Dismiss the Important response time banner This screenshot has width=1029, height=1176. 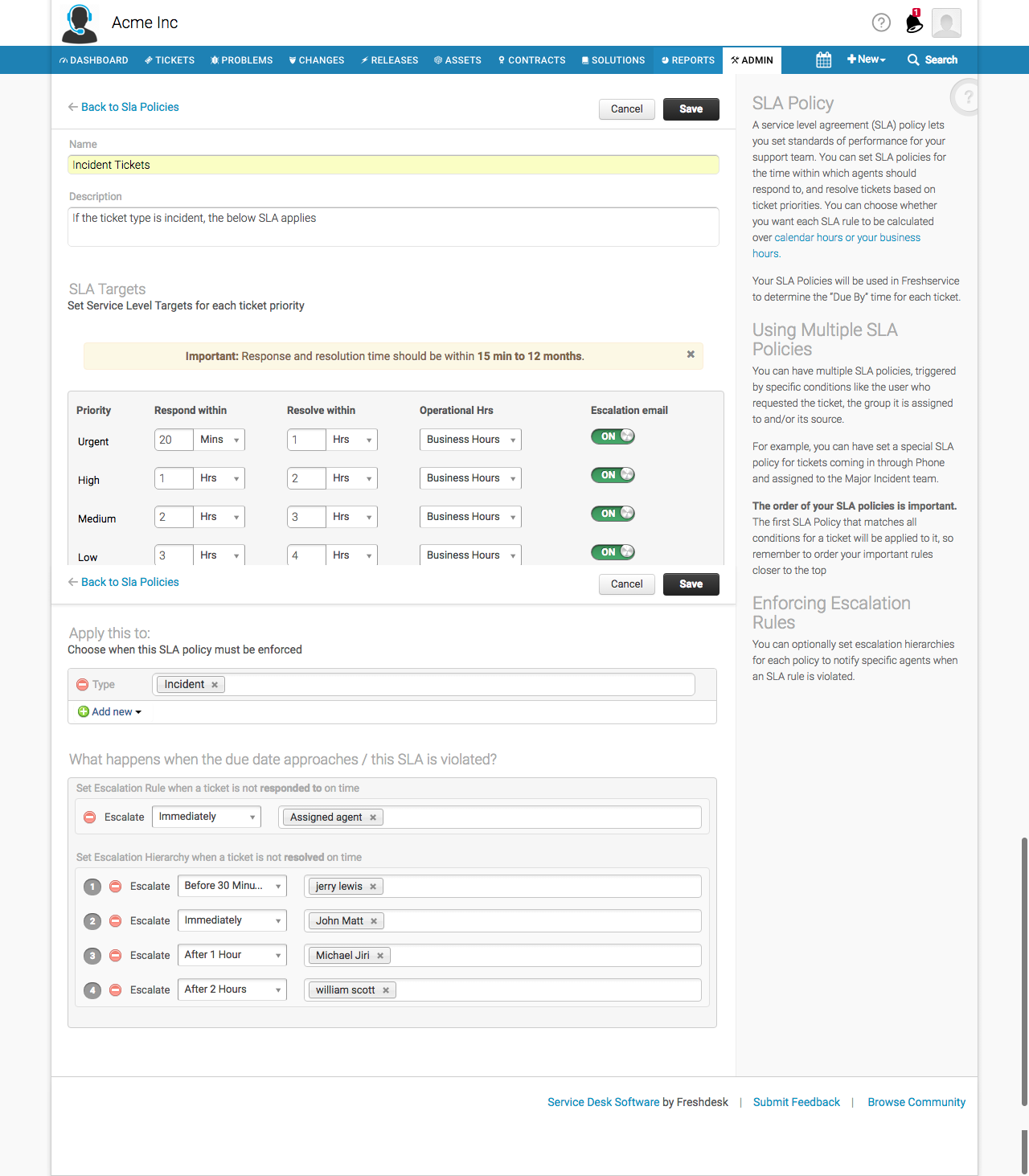coord(690,354)
